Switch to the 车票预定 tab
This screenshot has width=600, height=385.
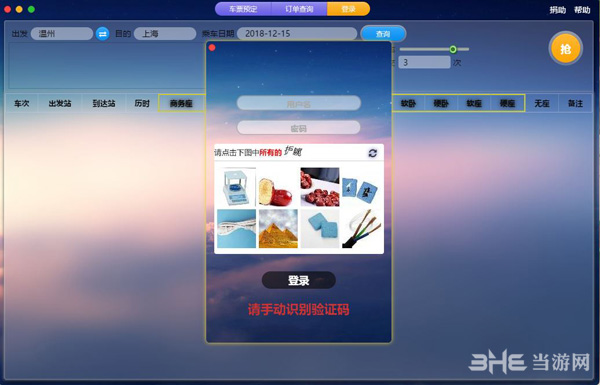[x=243, y=9]
